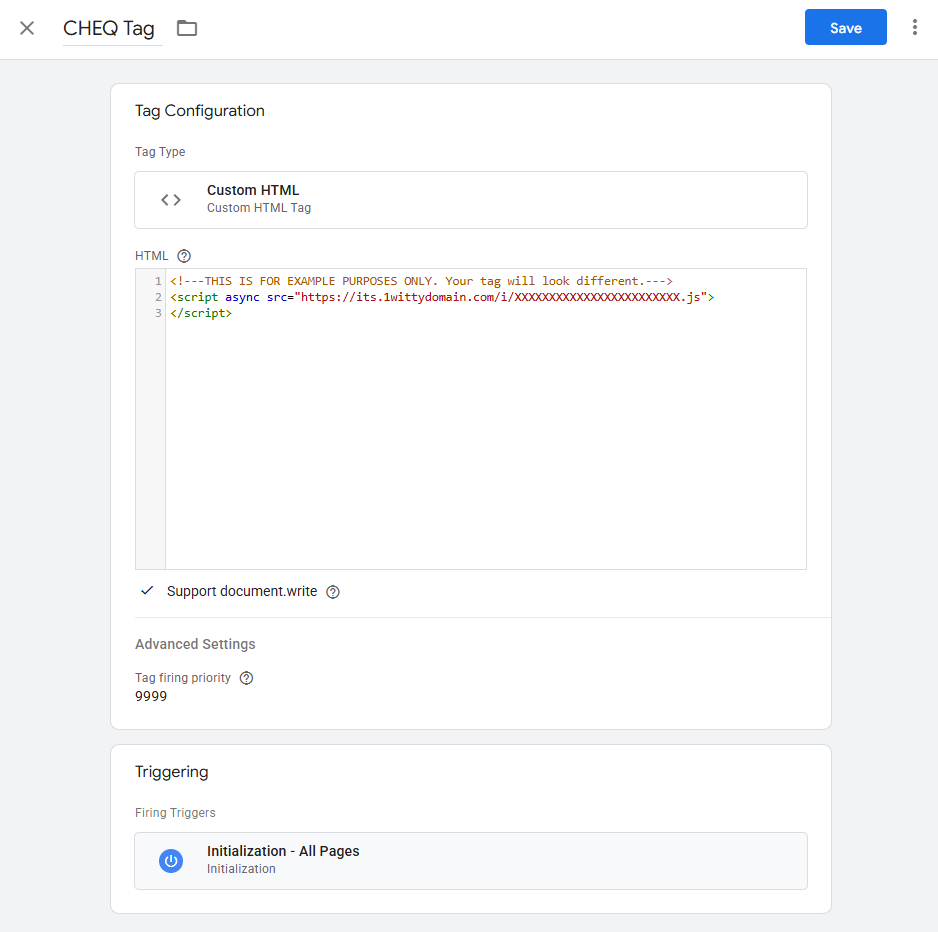
Task: Close the tag editor with X icon
Action: (27, 28)
